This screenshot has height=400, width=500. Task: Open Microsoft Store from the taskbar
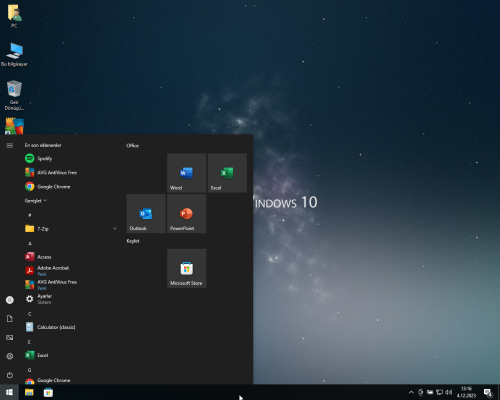(48, 392)
